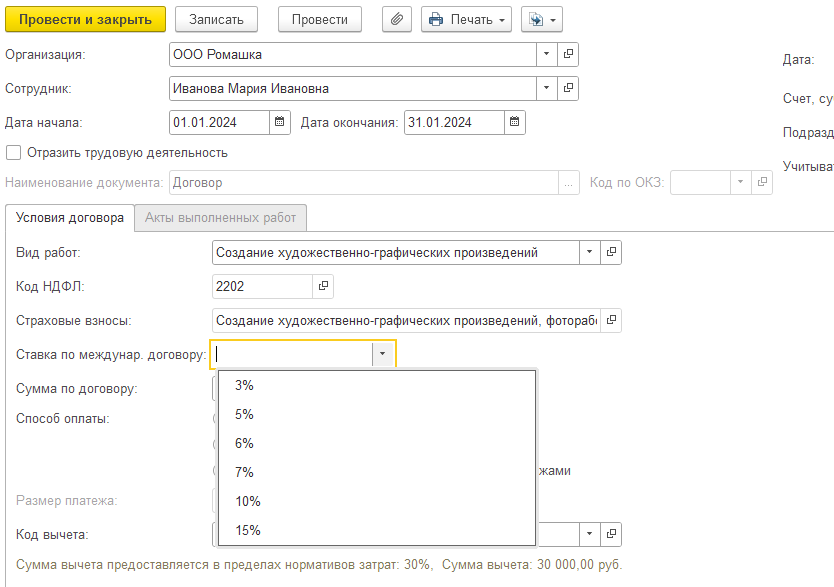Open the Сотрудник record icon

pyautogui.click(x=568, y=88)
